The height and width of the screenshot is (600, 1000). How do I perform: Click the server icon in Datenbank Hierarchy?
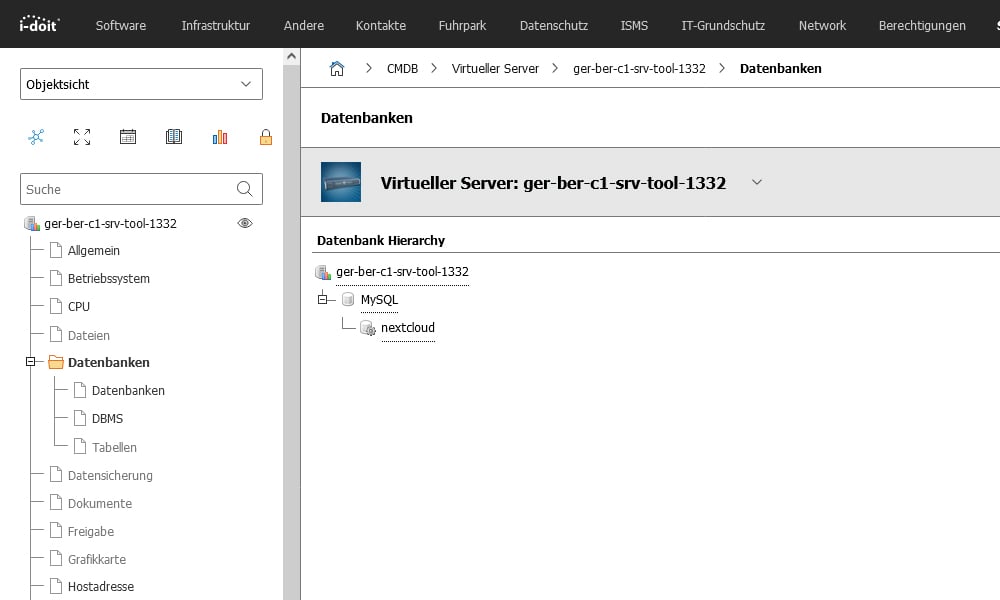pyautogui.click(x=323, y=272)
